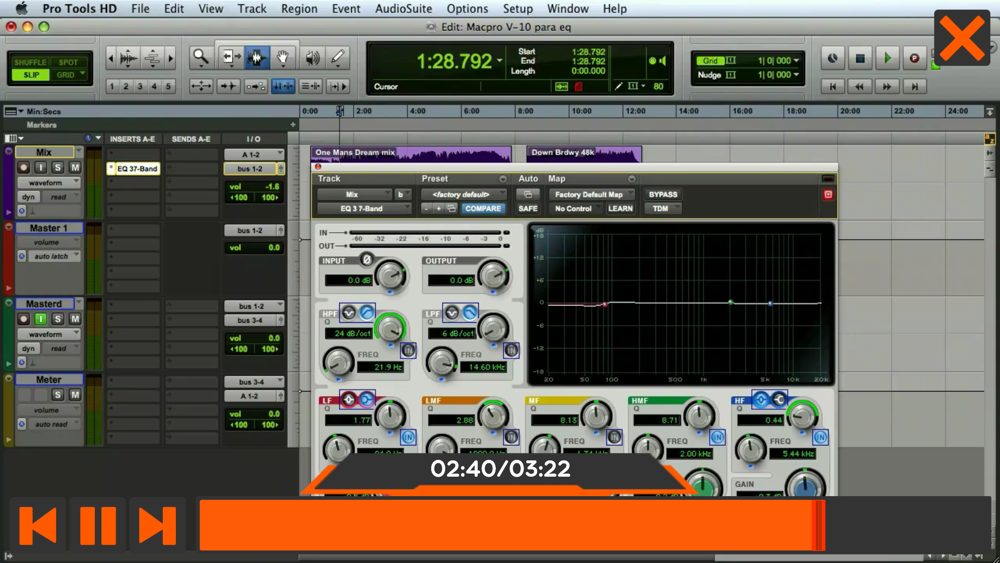Open Master 1 auto latch mode selector

point(55,256)
